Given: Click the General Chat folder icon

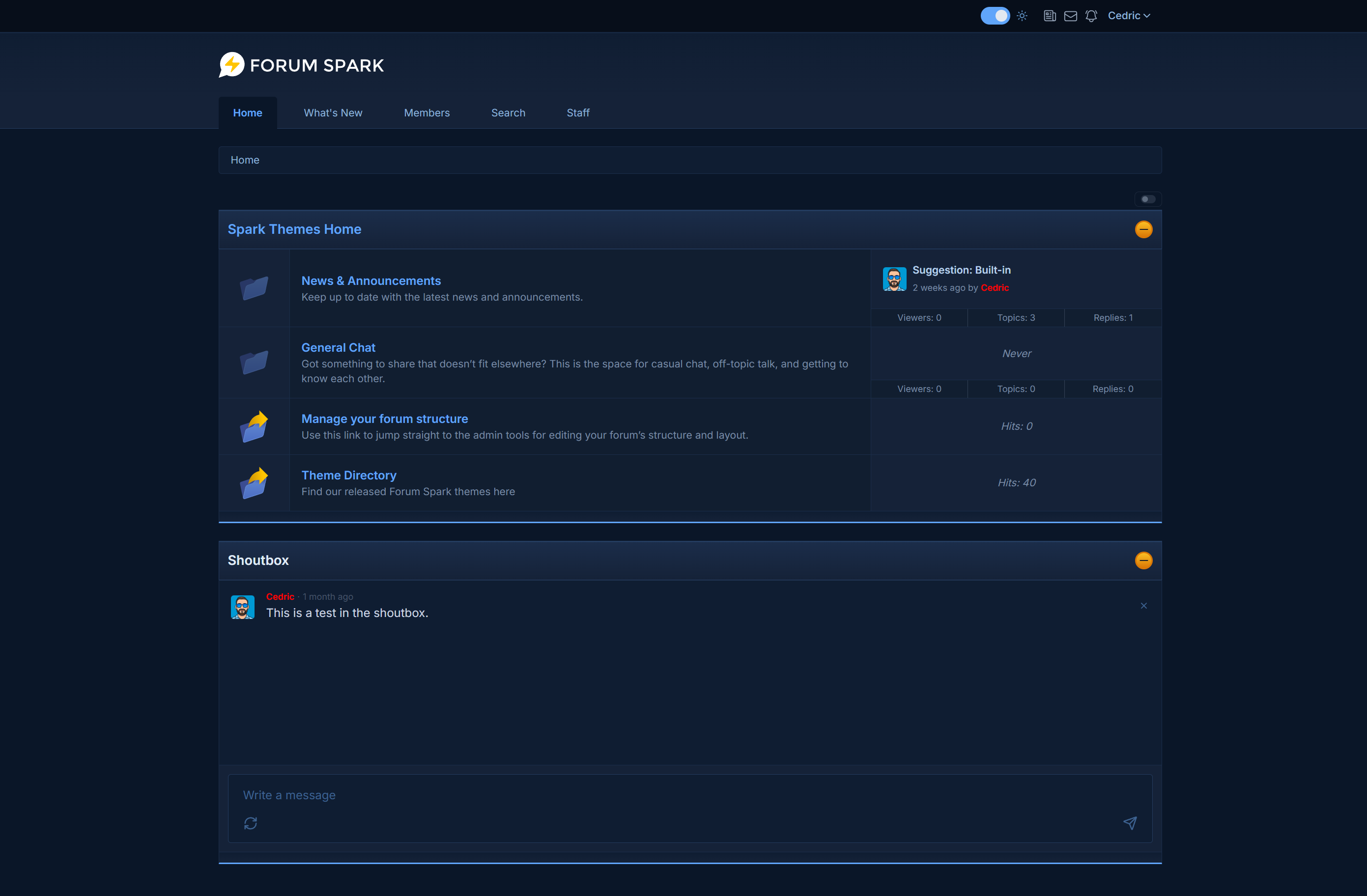Looking at the screenshot, I should point(254,363).
